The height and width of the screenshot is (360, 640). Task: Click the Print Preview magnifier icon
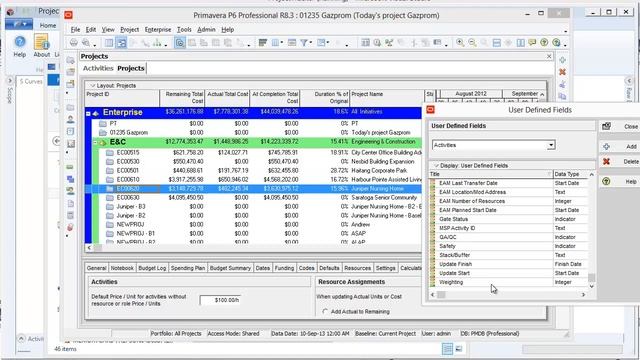point(86,42)
